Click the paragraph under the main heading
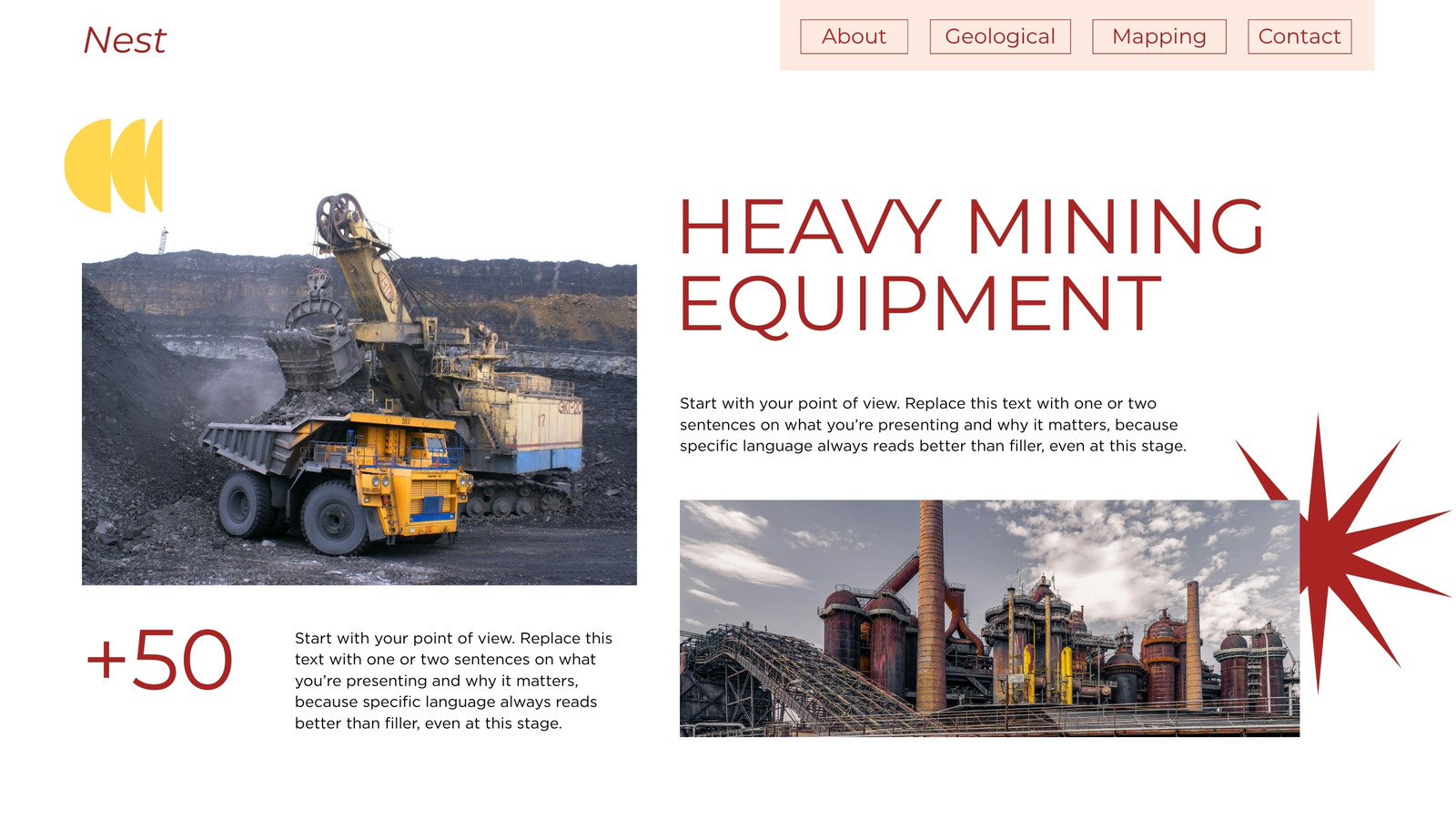Viewport: 1456px width, 819px height. [x=933, y=424]
